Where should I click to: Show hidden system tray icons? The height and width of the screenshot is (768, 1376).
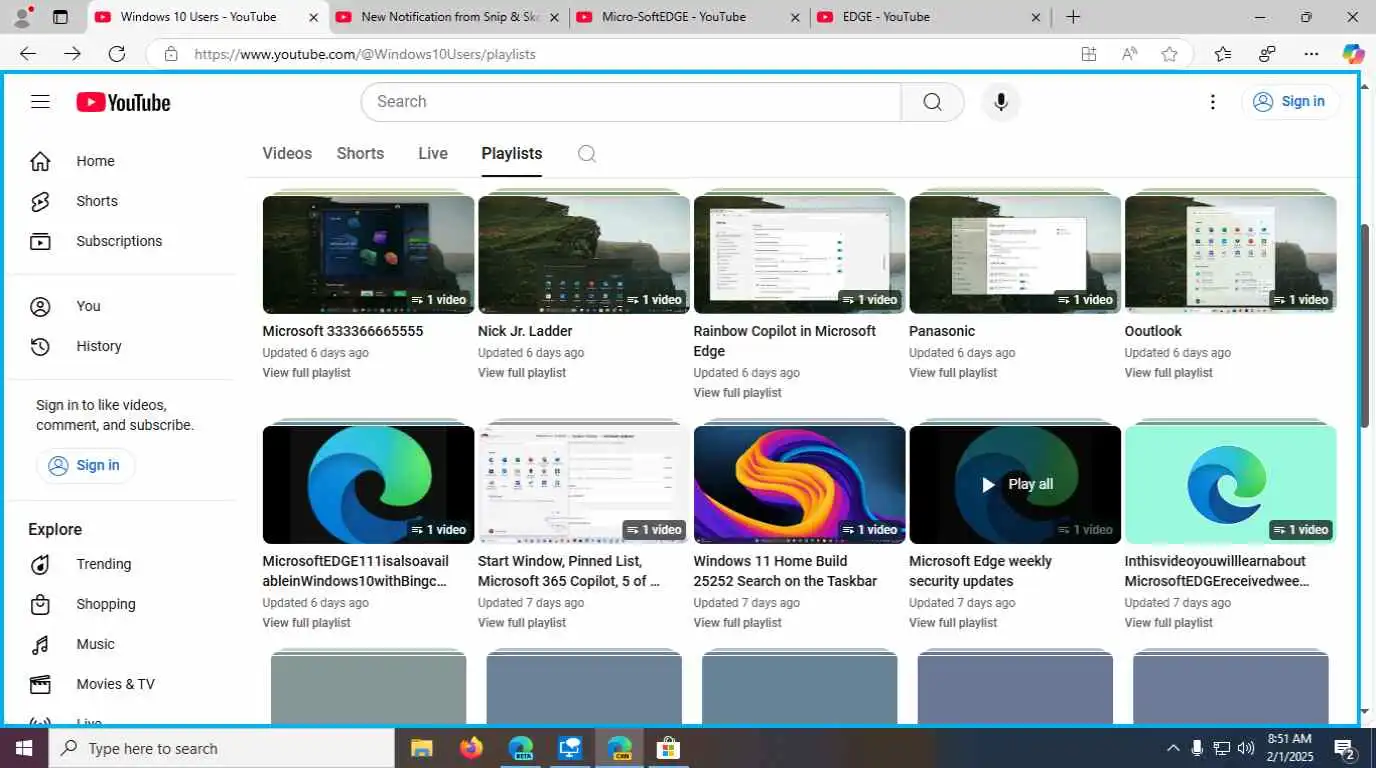coord(1173,748)
